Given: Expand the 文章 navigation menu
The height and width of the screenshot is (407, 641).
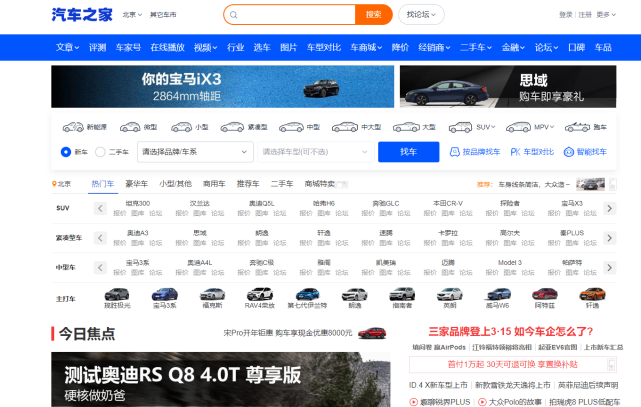Looking at the screenshot, I should point(67,47).
